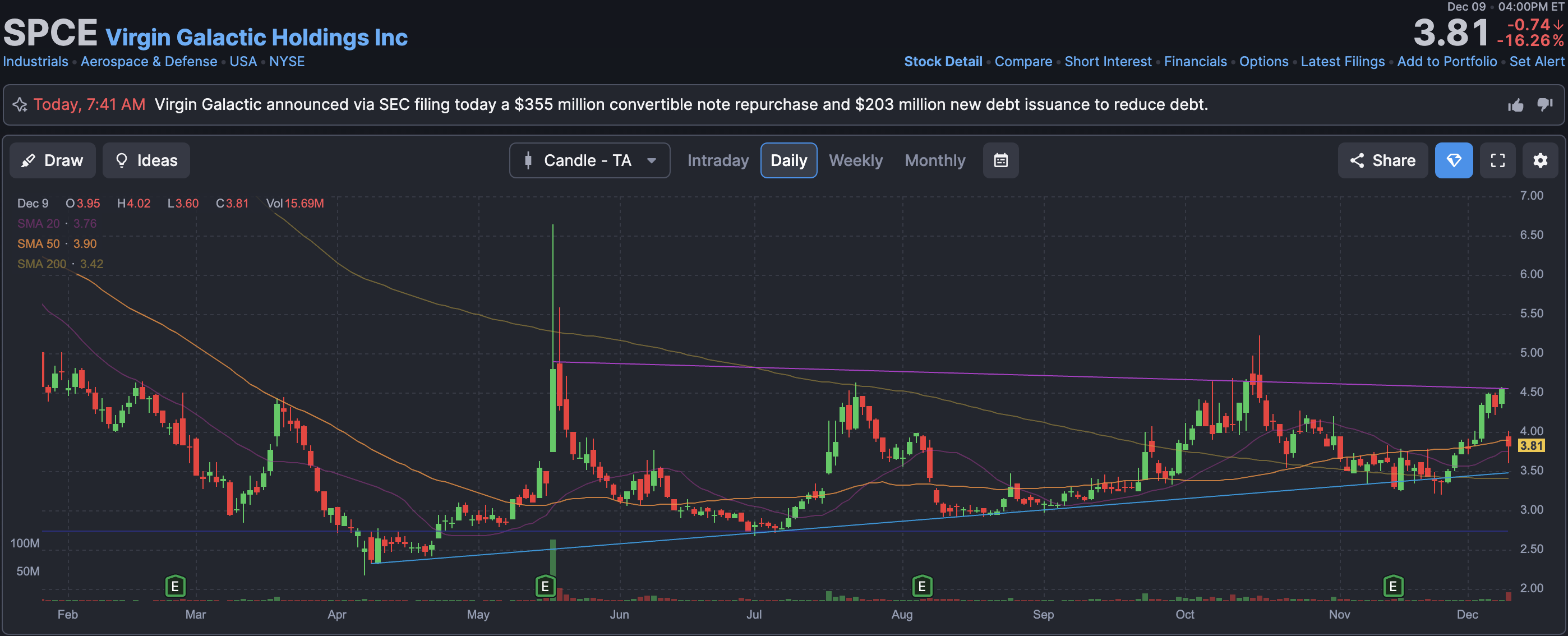Image resolution: width=1568 pixels, height=636 pixels.
Task: Click the SMA 50 indicator label
Action: click(x=38, y=243)
